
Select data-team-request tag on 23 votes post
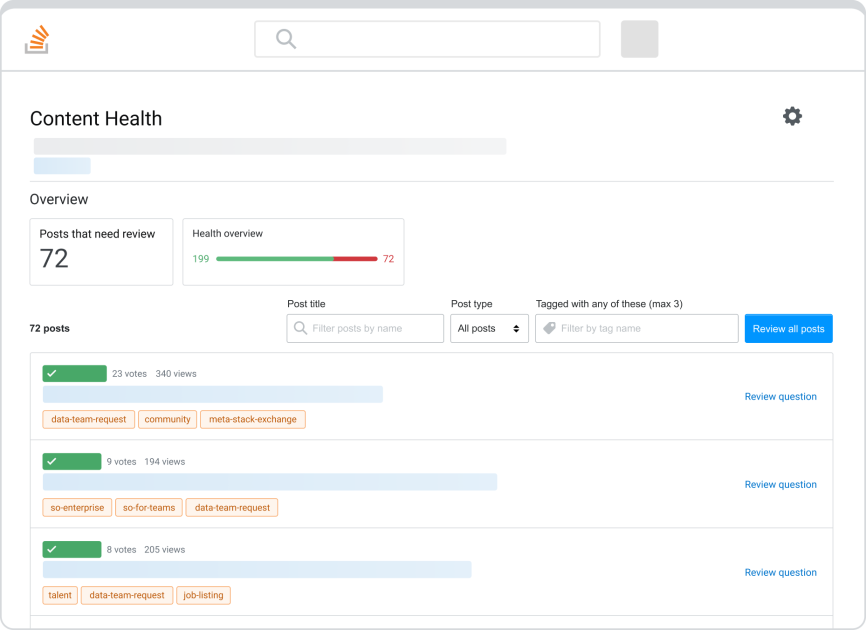point(88,419)
